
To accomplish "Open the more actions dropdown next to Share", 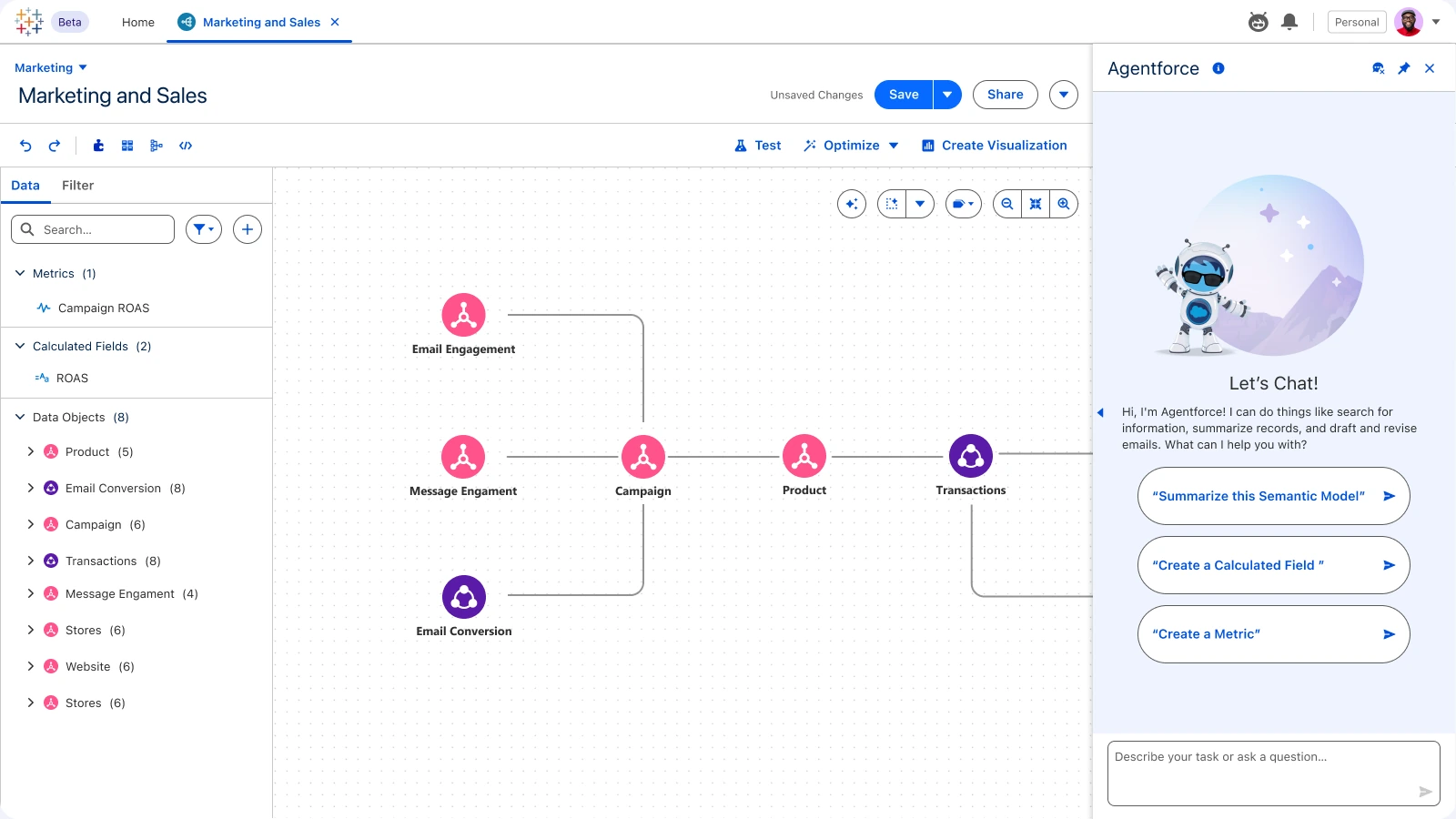I will [1064, 95].
